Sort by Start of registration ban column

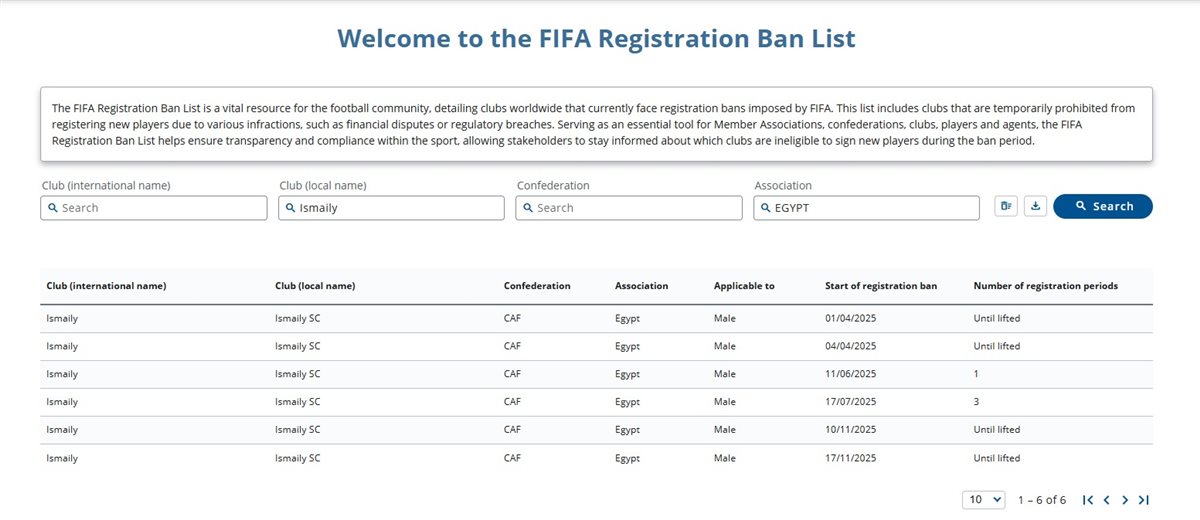881,286
